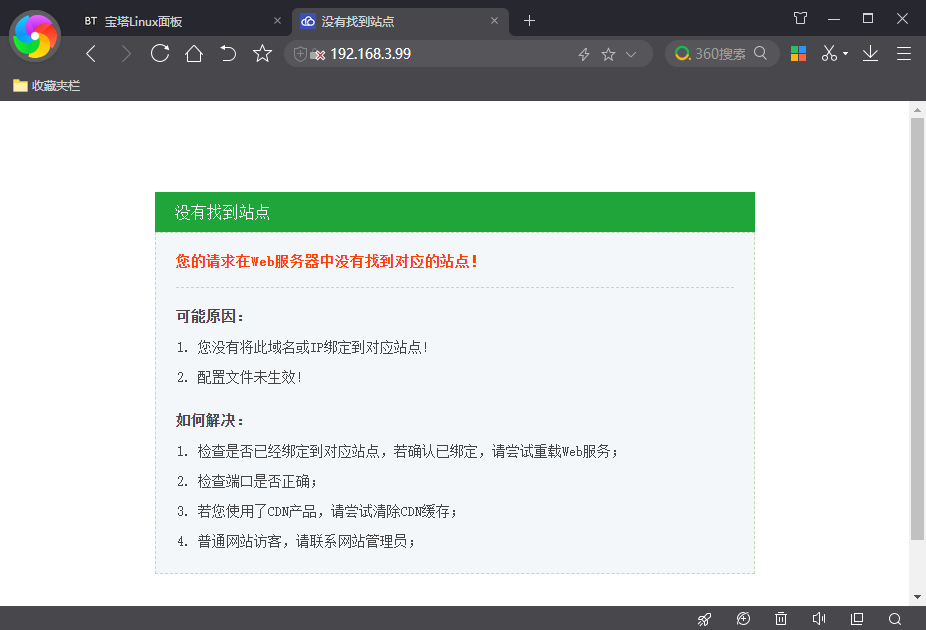Reload the current page
The width and height of the screenshot is (926, 630).
tap(159, 54)
